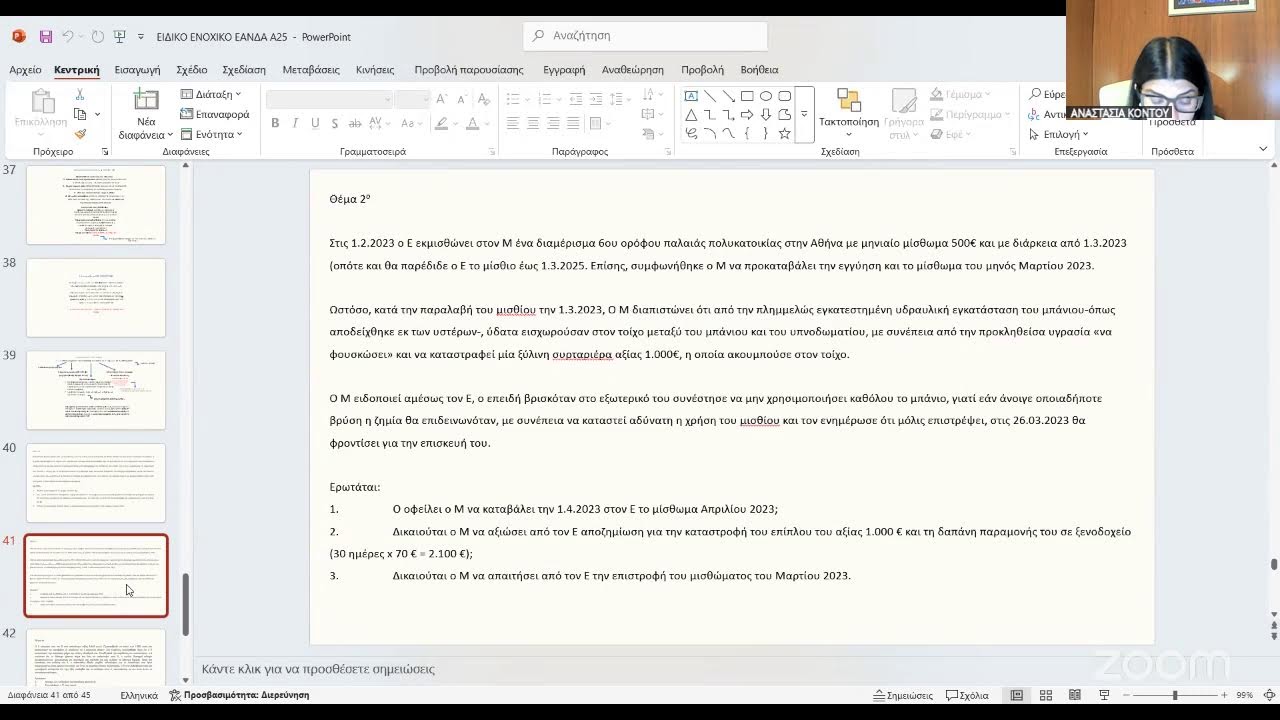Viewport: 1280px width, 720px height.
Task: Click Προσβασιμότητα: Διερεύνηση in status bar
Action: [239, 695]
